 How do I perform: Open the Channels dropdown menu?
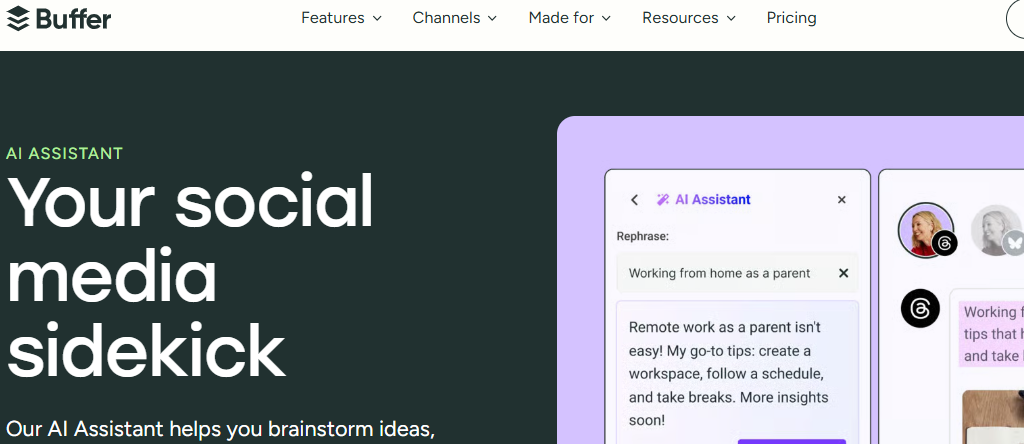click(x=455, y=18)
